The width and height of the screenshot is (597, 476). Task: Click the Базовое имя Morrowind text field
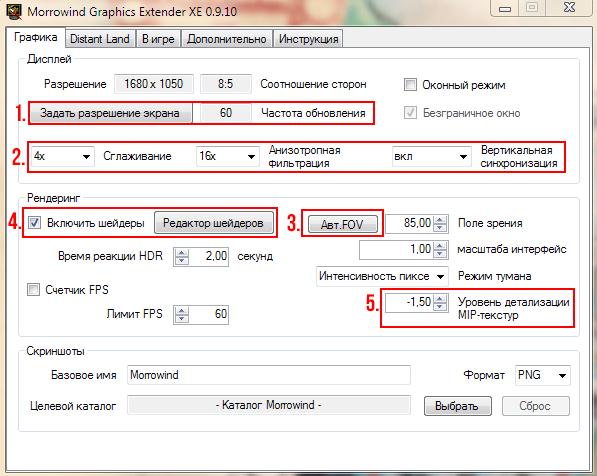(269, 375)
